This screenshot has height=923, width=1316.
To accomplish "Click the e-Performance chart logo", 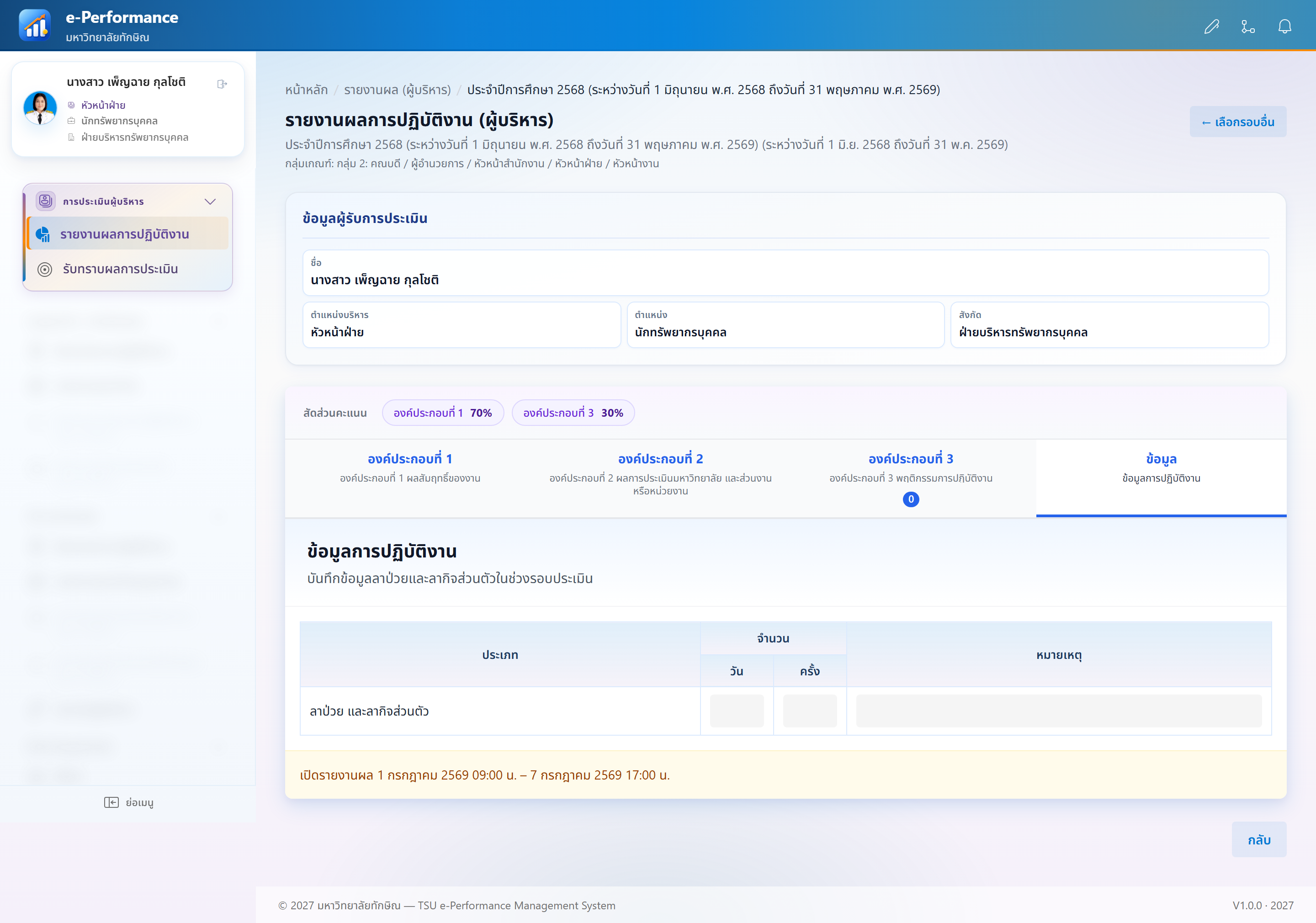I will [35, 26].
